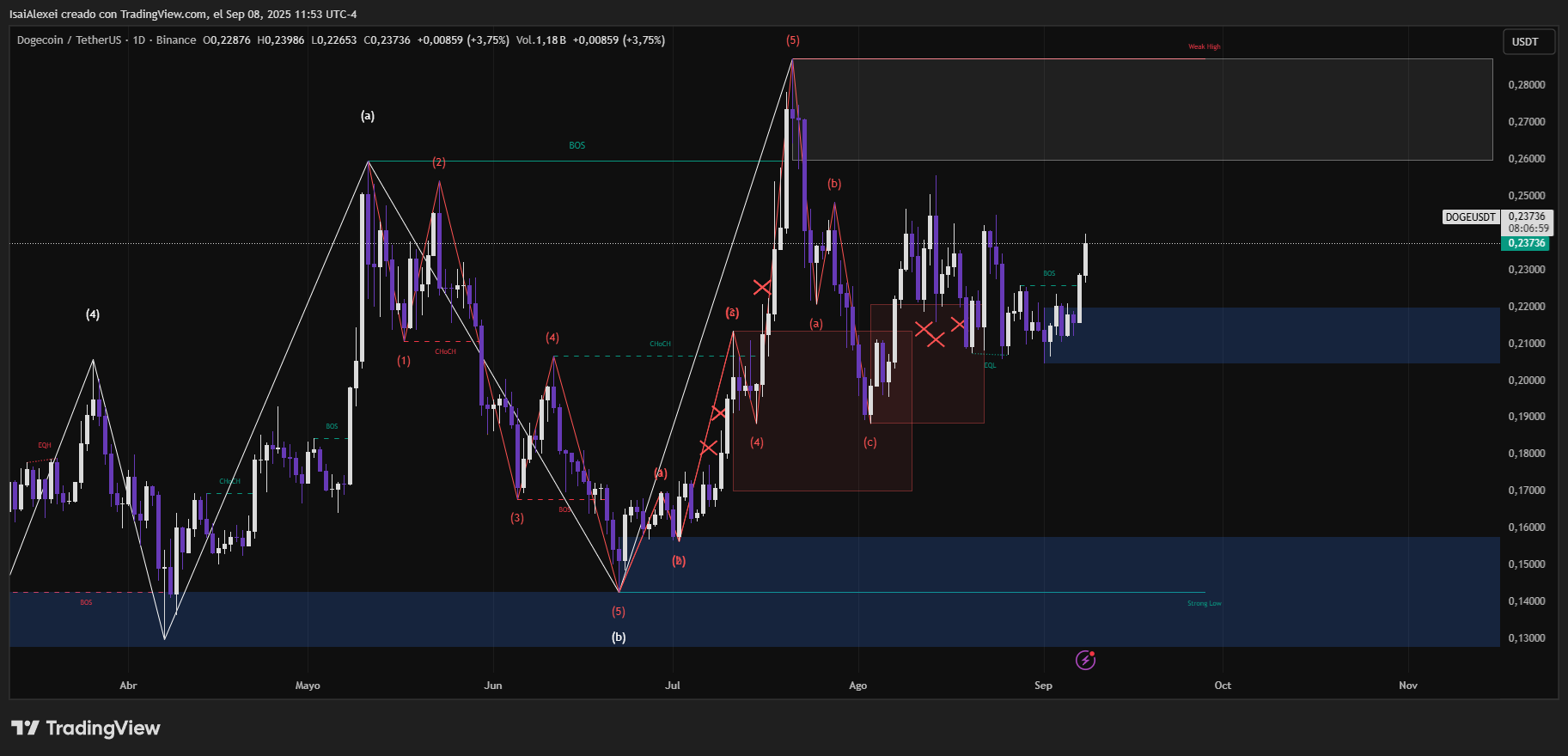Viewport: 1568px width, 756px height.
Task: Click the pink lightning bolt event icon
Action: 1085,660
